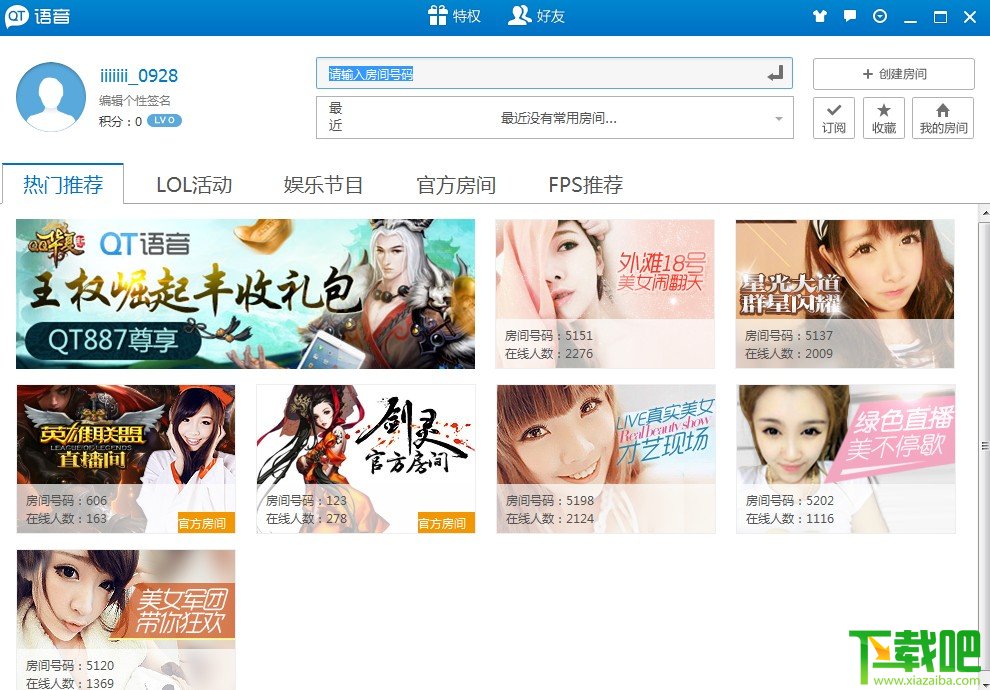Open room 5151 外滩18号 card
Viewport: 990px width, 690px height.
tap(605, 294)
